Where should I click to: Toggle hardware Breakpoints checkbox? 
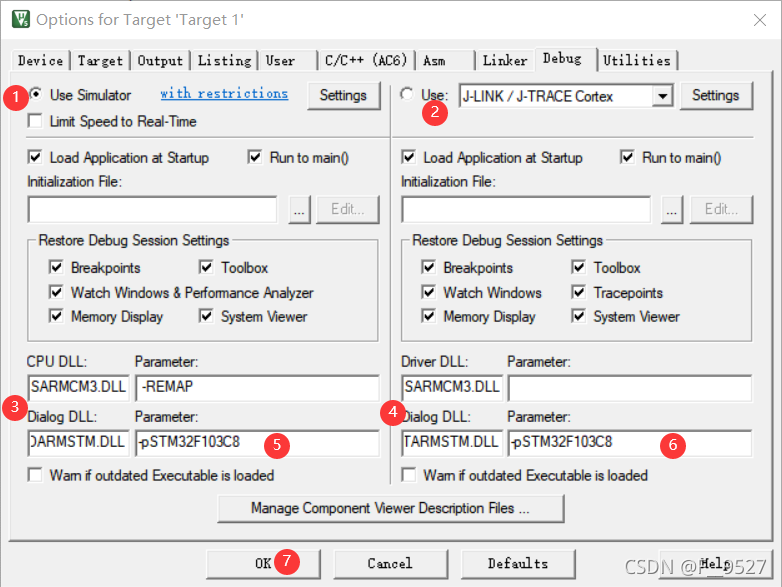point(428,267)
